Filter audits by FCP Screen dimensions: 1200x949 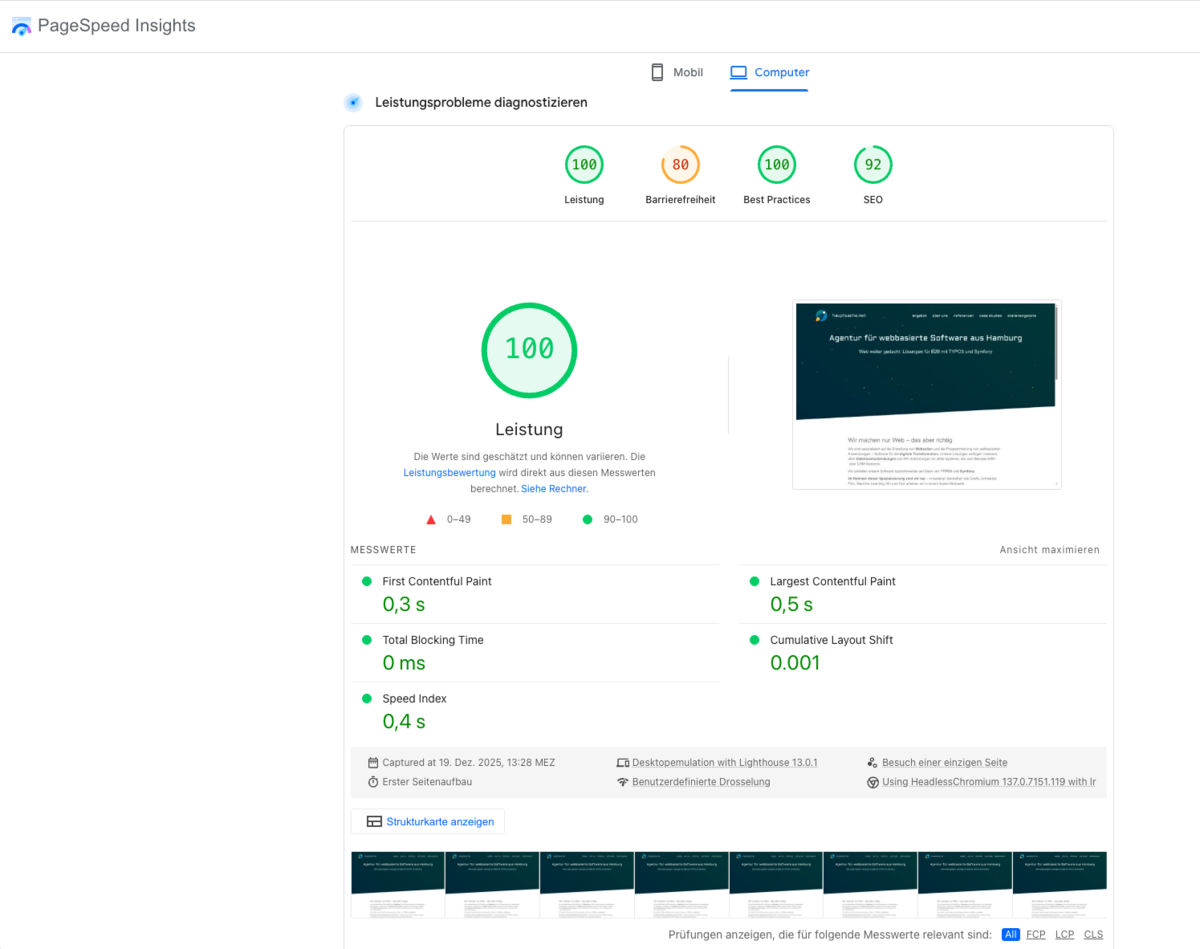tap(1036, 935)
